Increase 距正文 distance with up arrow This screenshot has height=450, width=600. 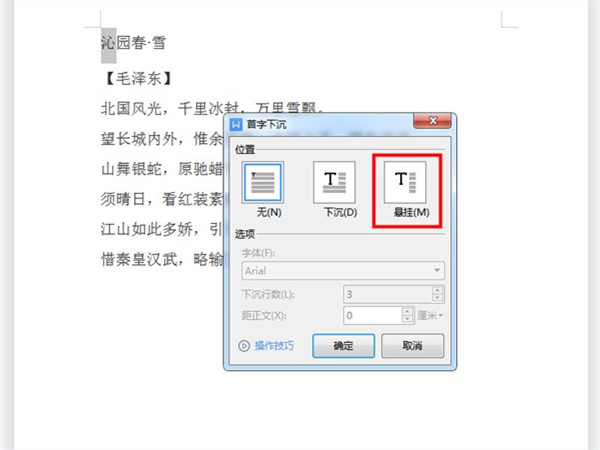click(408, 311)
